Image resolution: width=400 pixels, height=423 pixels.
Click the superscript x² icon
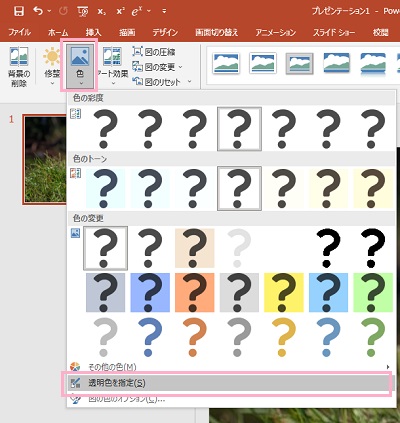(120, 11)
